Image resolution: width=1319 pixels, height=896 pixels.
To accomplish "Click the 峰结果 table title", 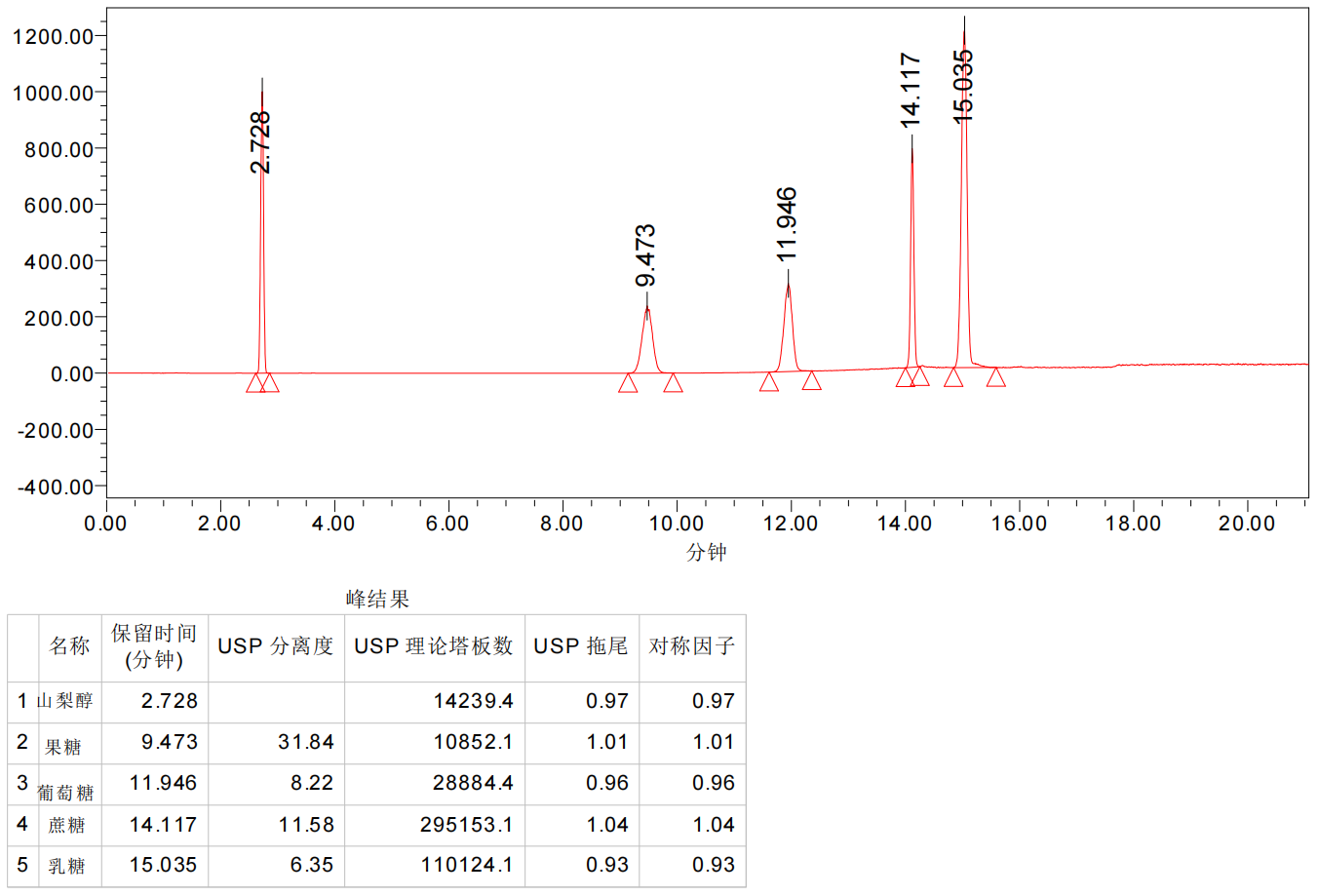I will pyautogui.click(x=377, y=599).
